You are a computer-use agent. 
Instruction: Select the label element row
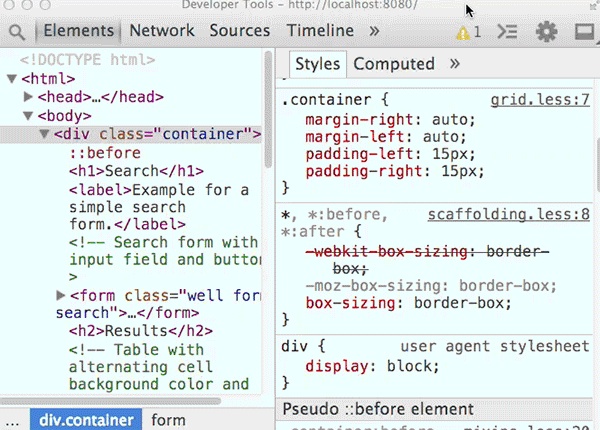[x=159, y=207]
